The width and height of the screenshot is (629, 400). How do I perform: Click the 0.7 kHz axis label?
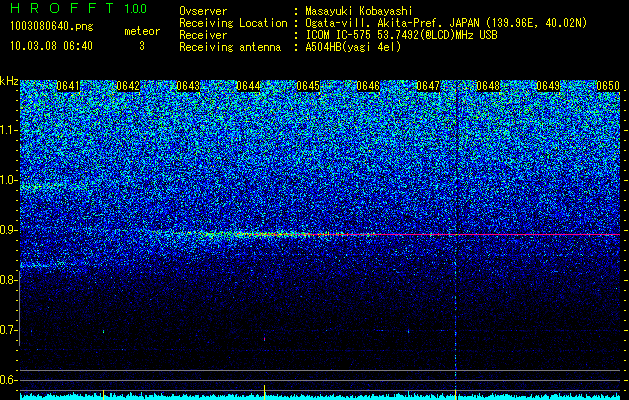8,330
